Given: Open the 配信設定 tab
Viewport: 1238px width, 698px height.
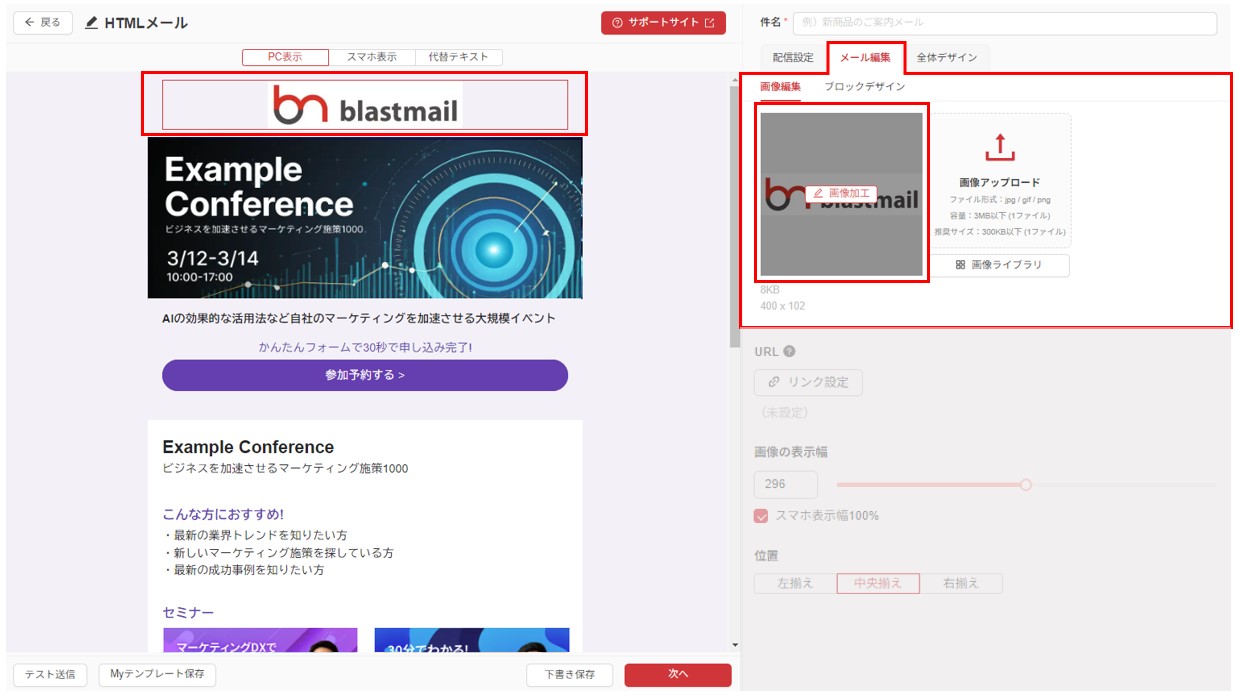Looking at the screenshot, I should pos(793,57).
